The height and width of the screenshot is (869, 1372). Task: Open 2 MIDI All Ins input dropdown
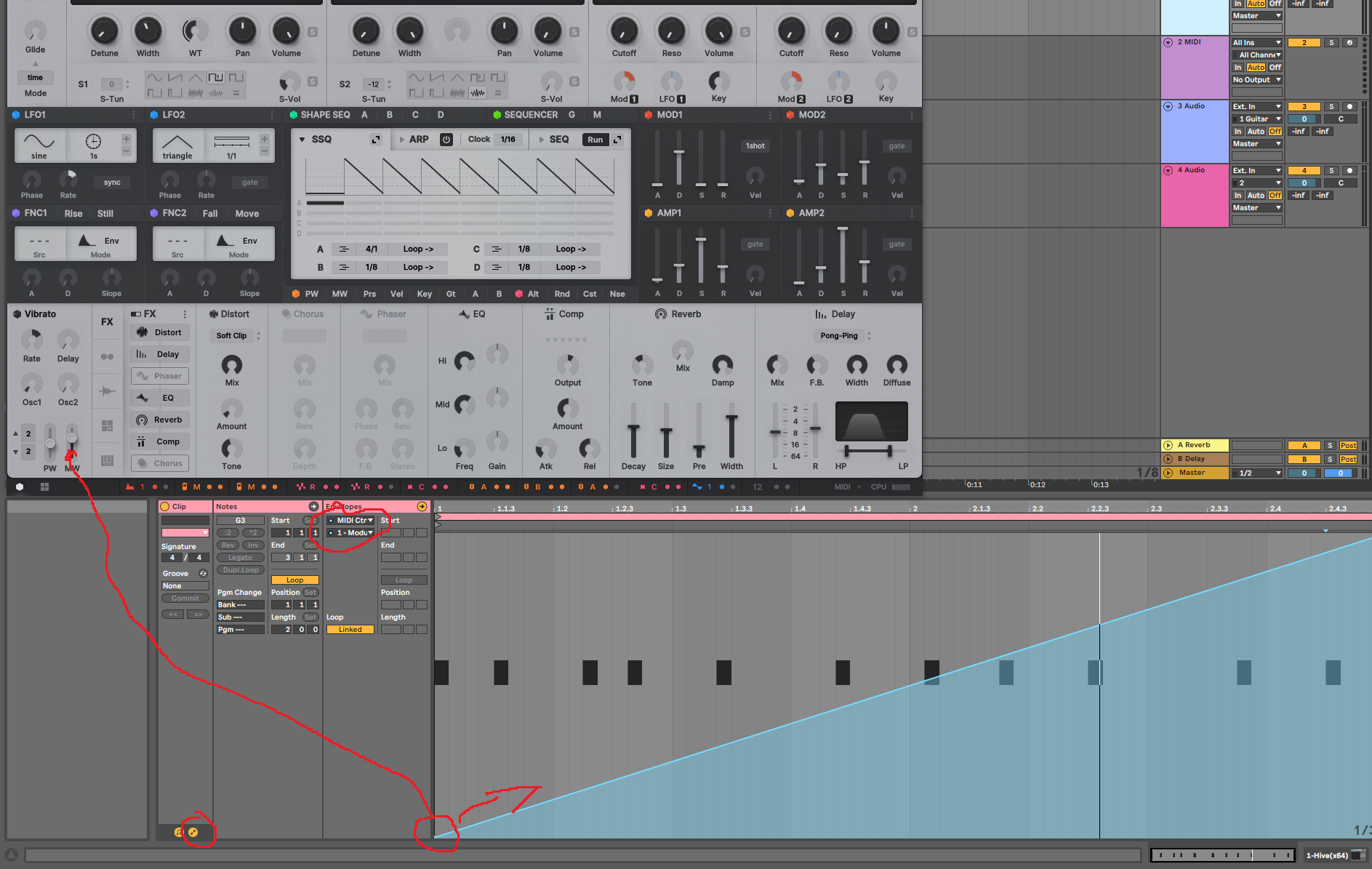(1256, 43)
